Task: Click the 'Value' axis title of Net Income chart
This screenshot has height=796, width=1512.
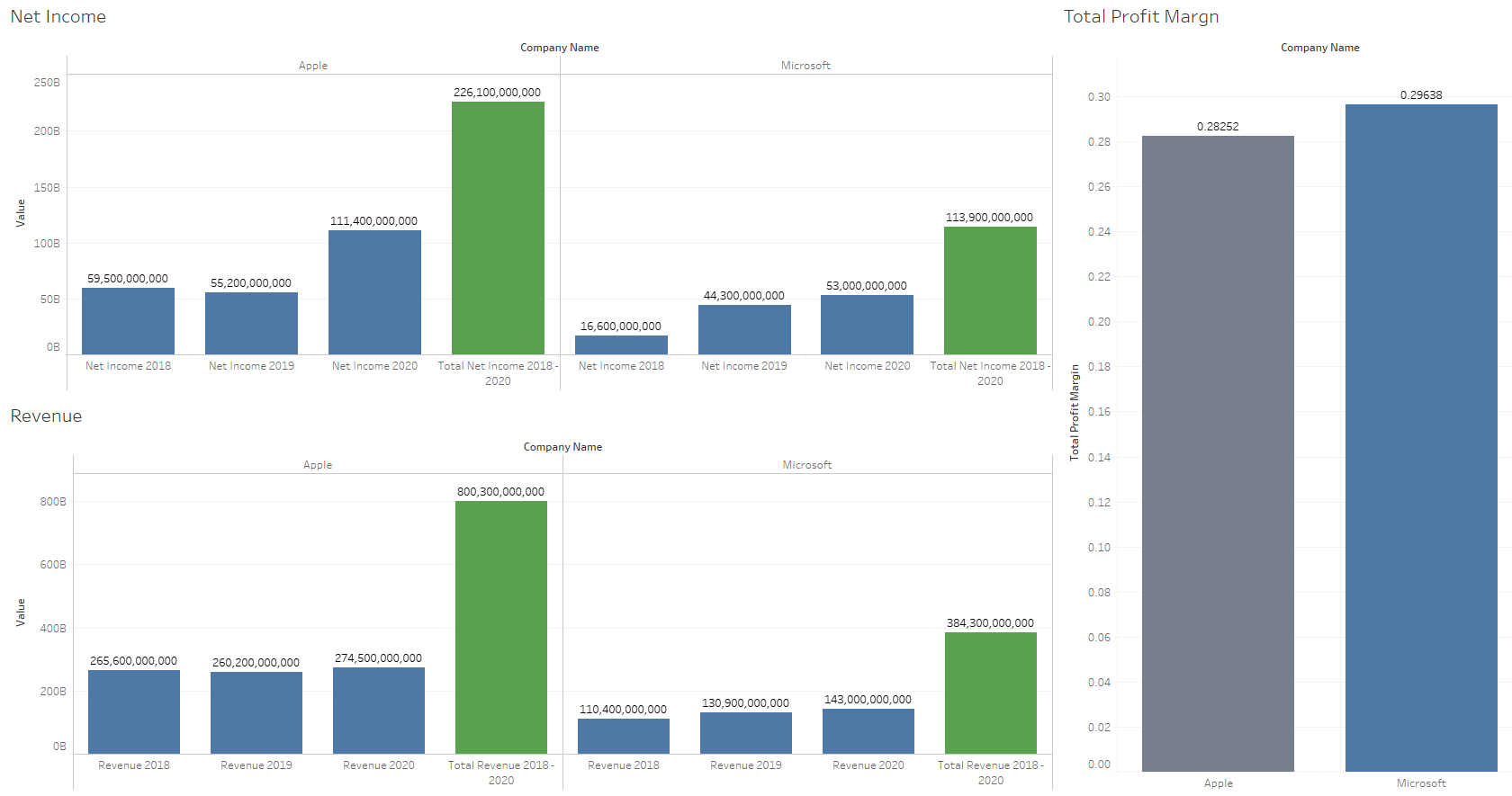Action: [x=21, y=213]
